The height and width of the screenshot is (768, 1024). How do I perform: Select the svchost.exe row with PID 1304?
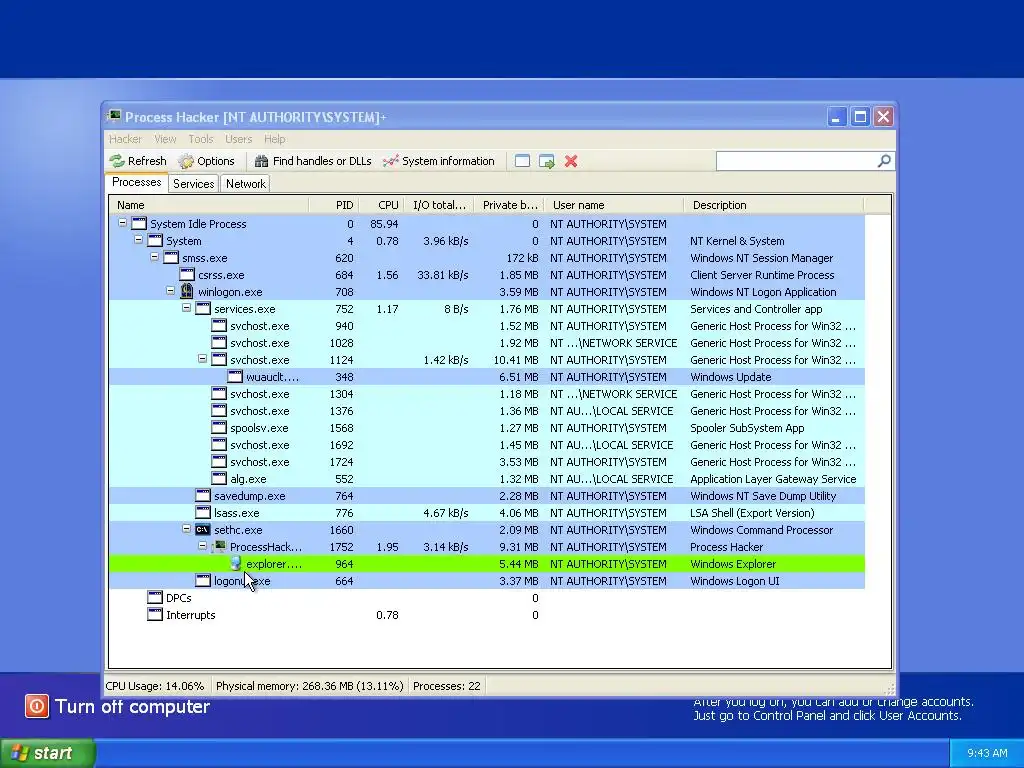point(487,393)
